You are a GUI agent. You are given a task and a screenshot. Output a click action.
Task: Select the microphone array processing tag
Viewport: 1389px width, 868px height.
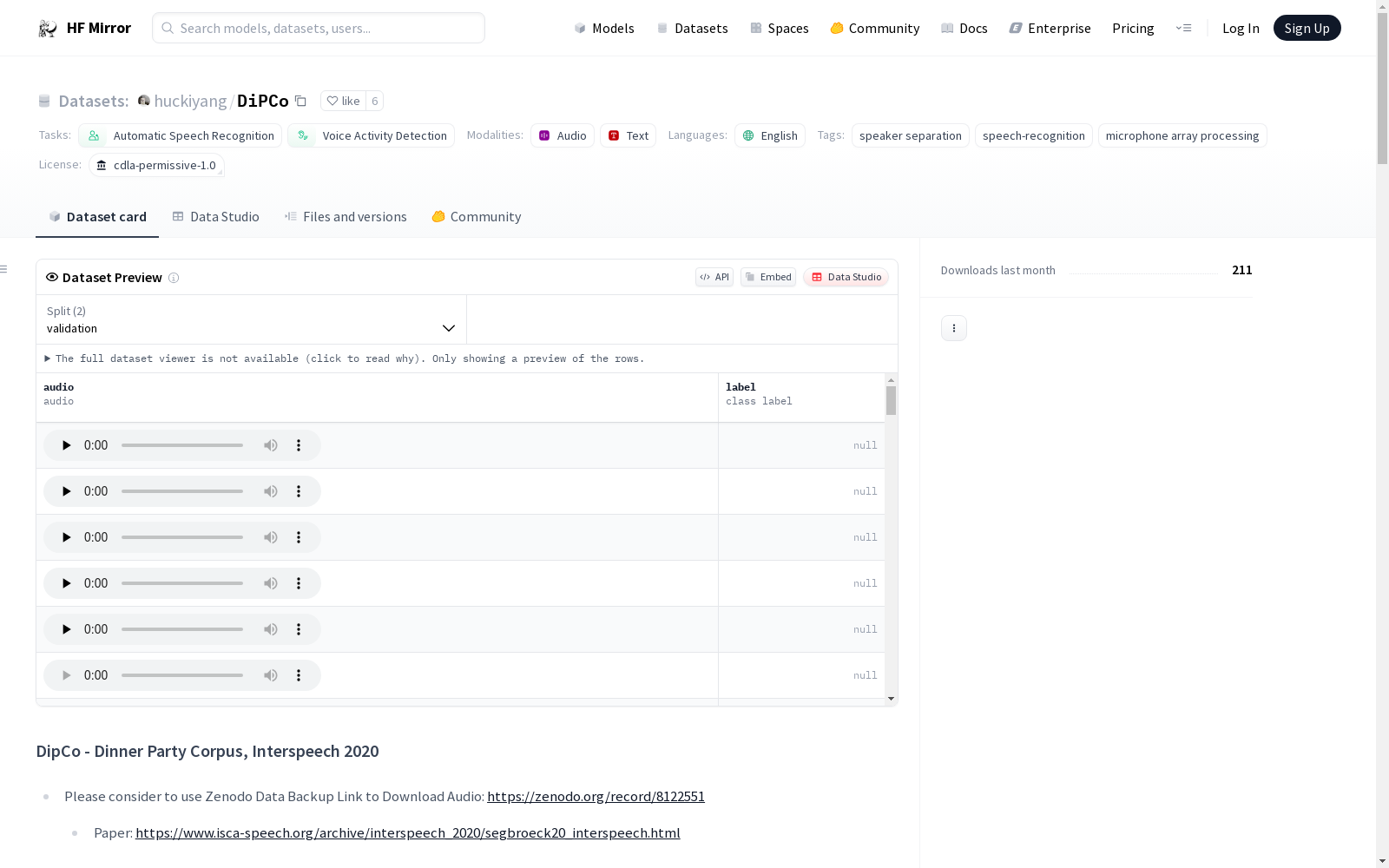1182,135
